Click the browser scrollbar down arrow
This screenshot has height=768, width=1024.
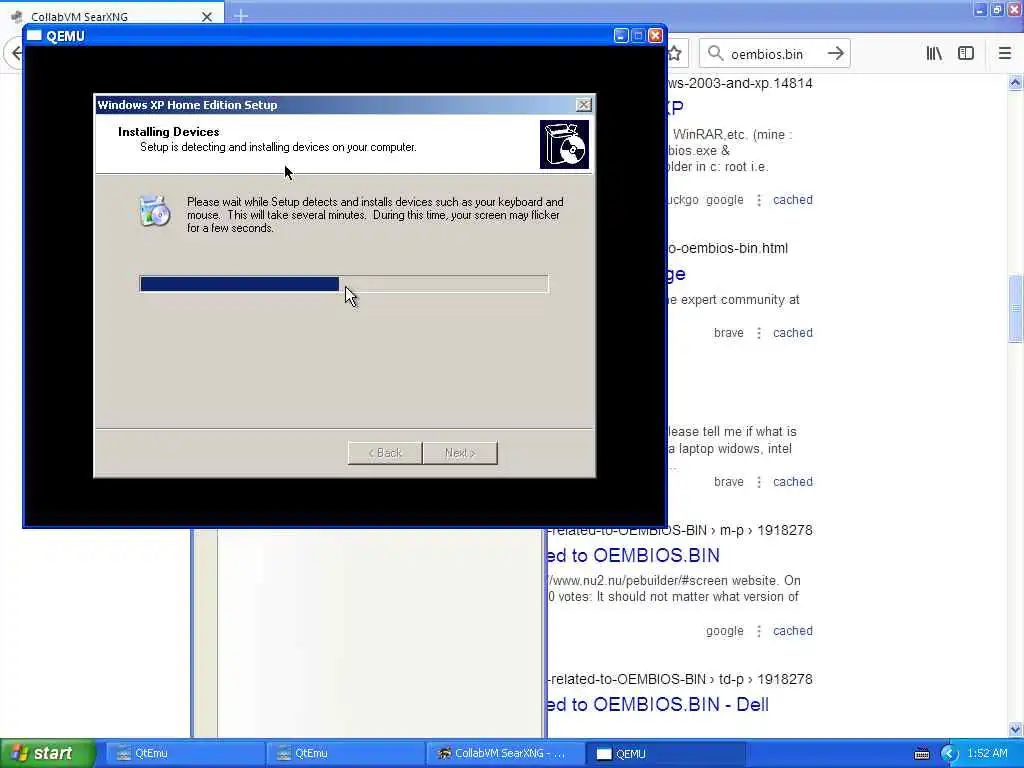tap(1016, 729)
